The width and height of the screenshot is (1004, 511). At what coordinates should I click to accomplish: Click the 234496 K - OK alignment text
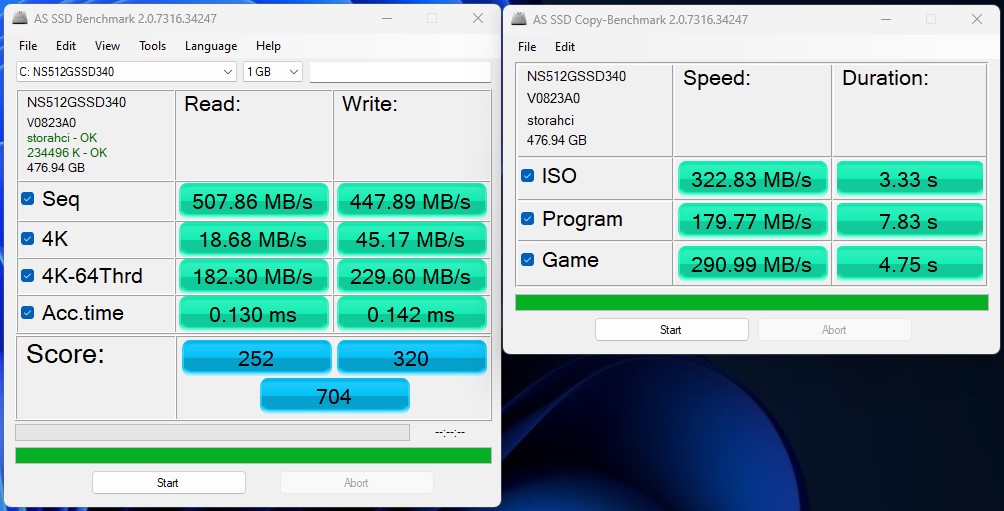67,152
